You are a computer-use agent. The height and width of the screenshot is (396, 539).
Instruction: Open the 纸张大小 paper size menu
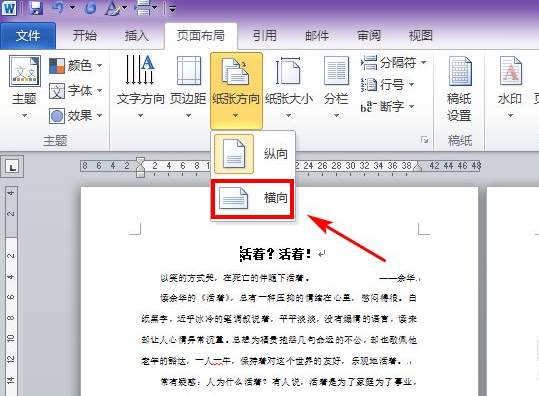[x=289, y=87]
